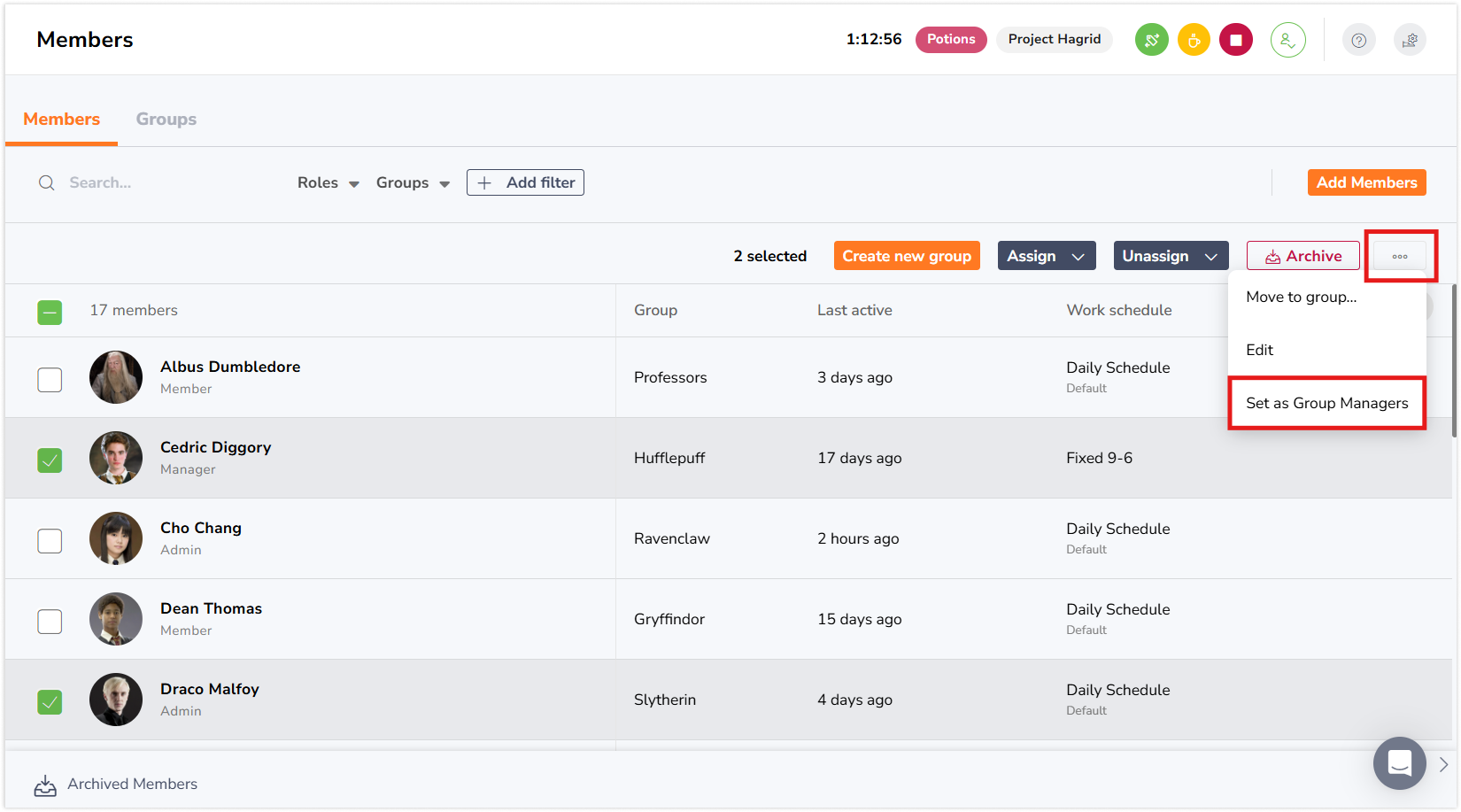Open Cho Chang's name link

(201, 528)
